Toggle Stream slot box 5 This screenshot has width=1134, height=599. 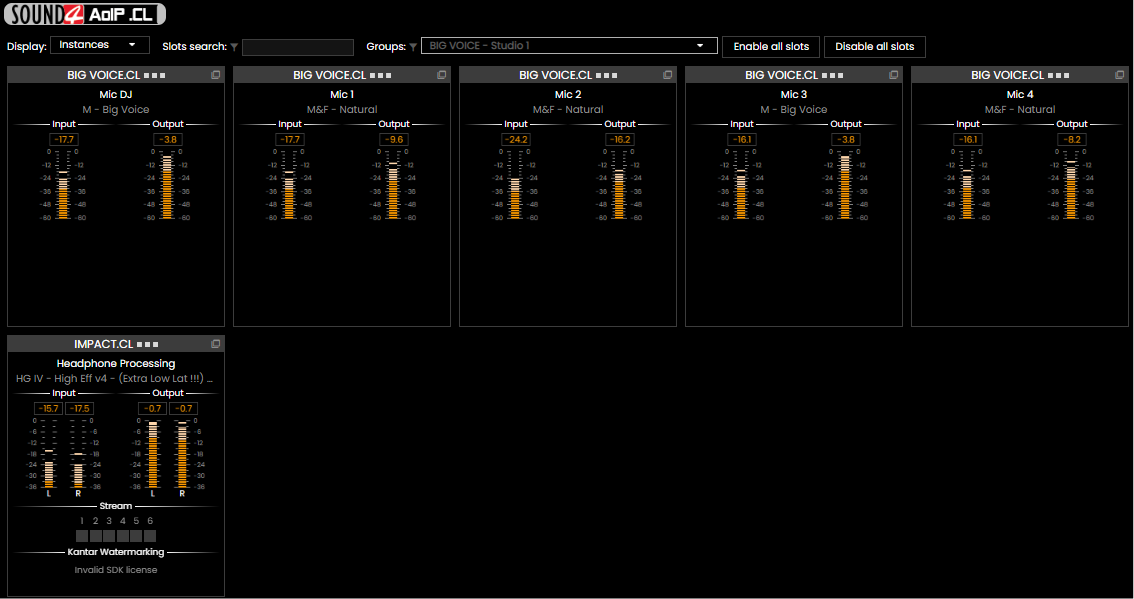click(x=136, y=536)
